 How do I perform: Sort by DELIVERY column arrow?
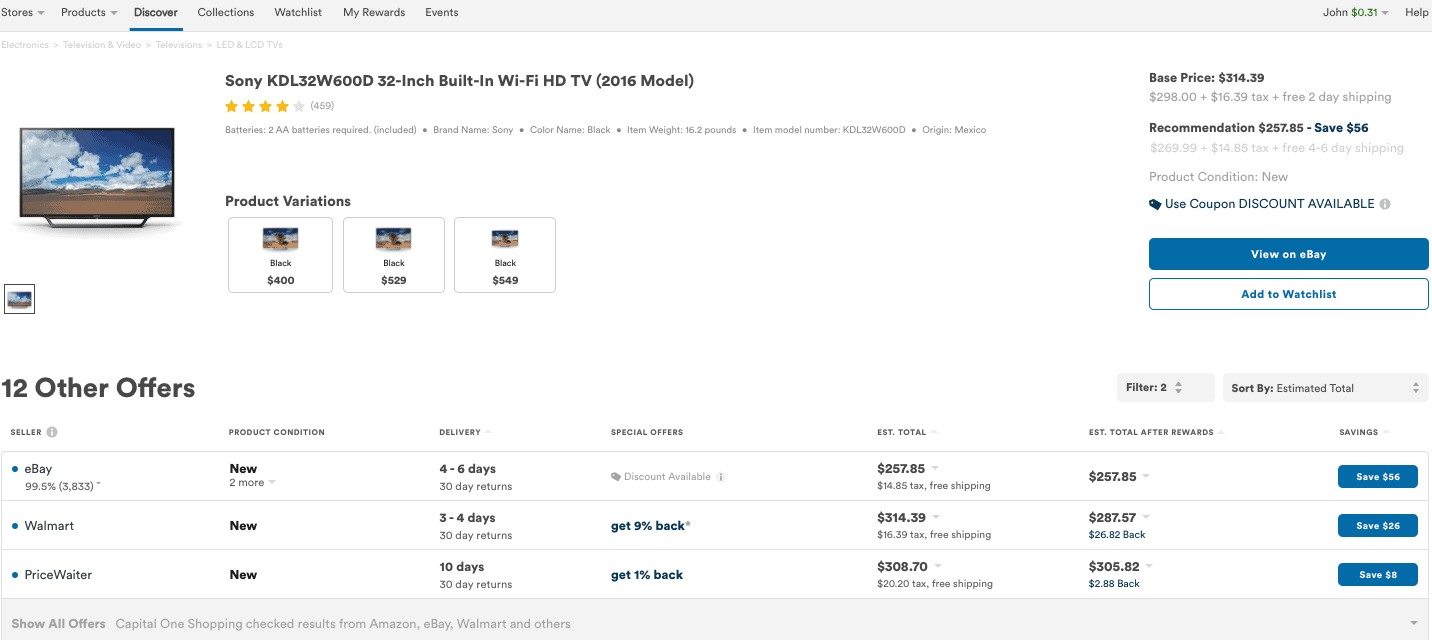[488, 432]
